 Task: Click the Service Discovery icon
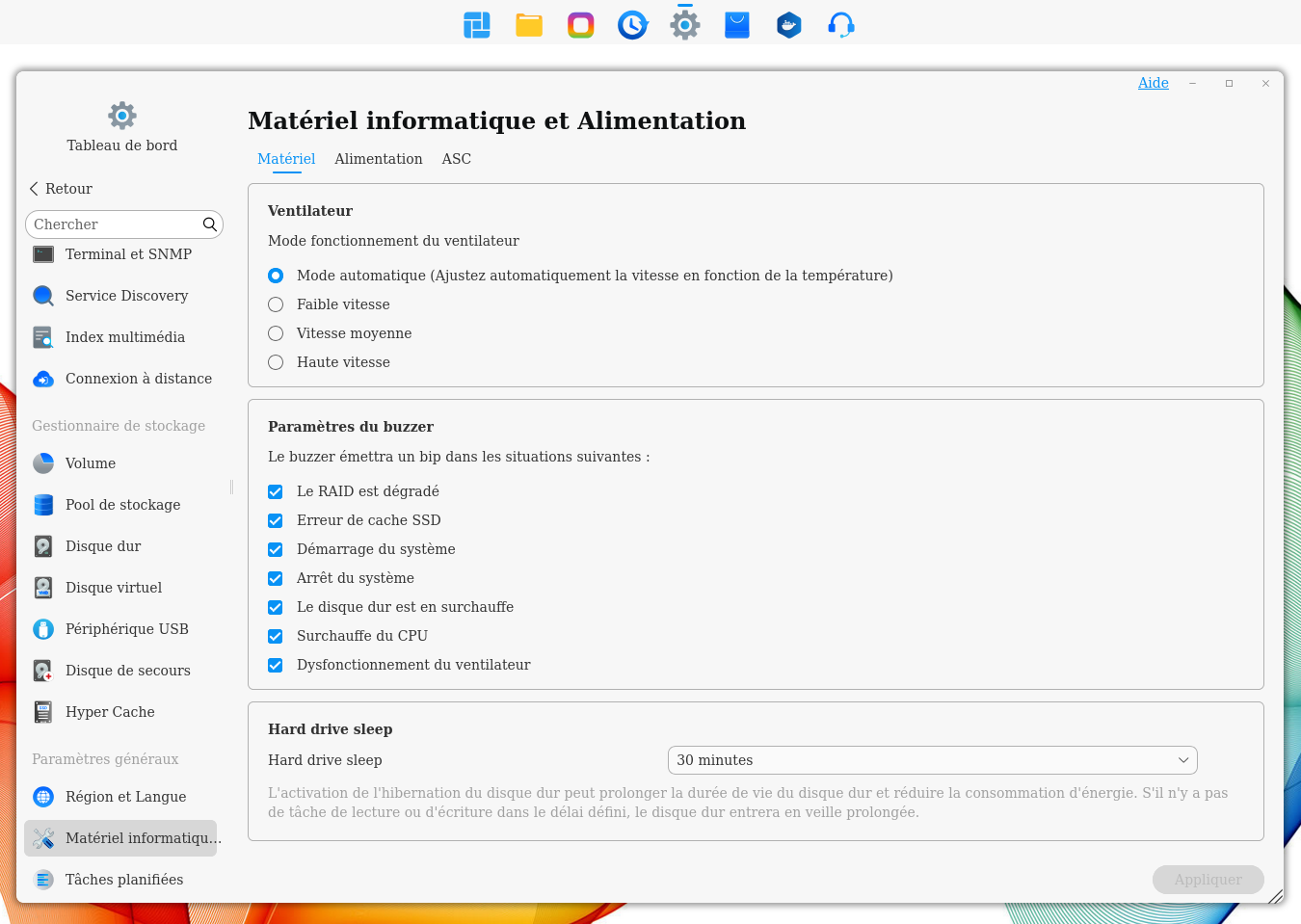coord(43,296)
